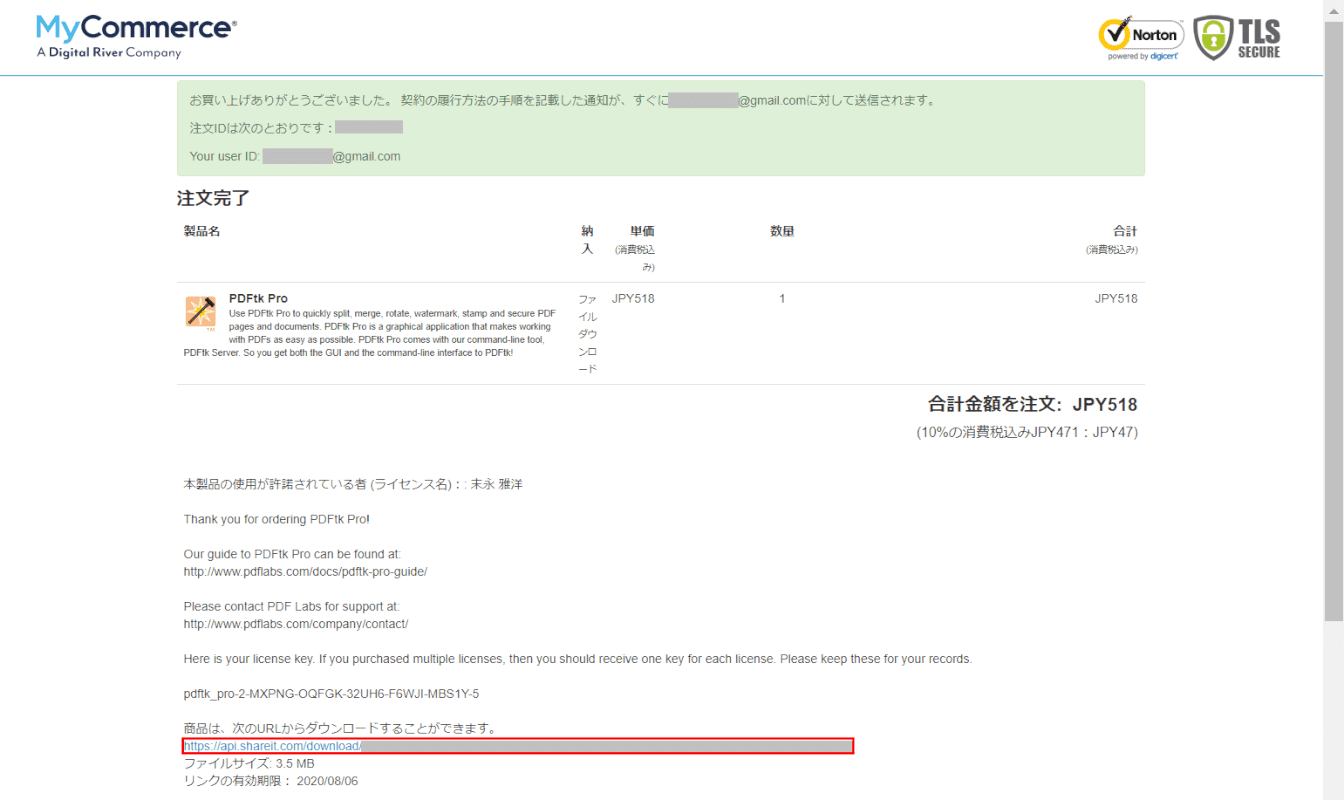Viewport: 1344px width, 800px height.
Task: Click the unit price JPY518 cell
Action: [633, 298]
